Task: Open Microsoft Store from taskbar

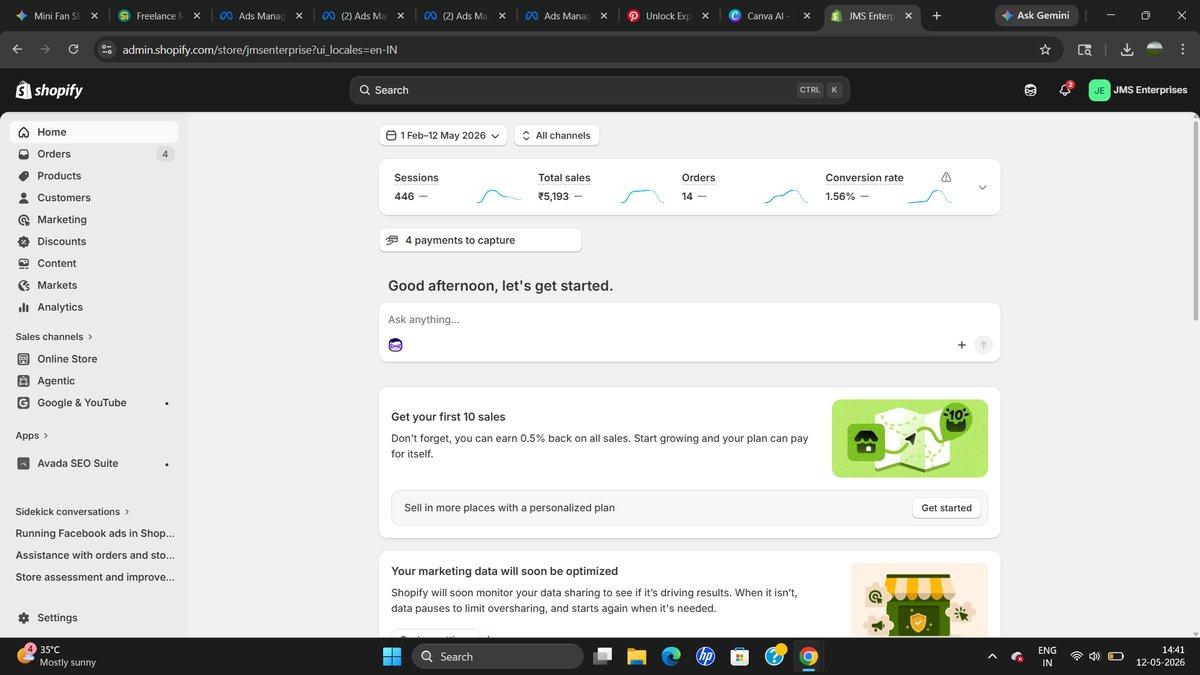Action: (x=740, y=656)
